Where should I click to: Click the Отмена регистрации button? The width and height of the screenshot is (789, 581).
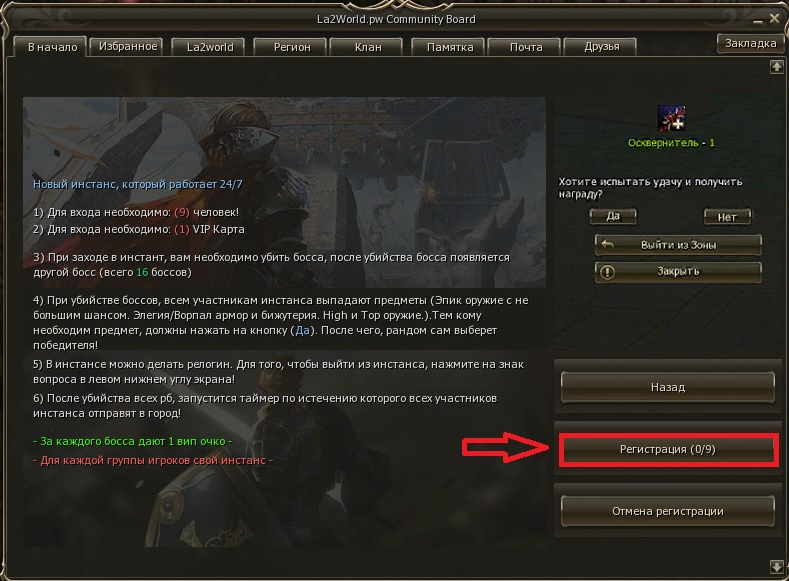point(668,511)
